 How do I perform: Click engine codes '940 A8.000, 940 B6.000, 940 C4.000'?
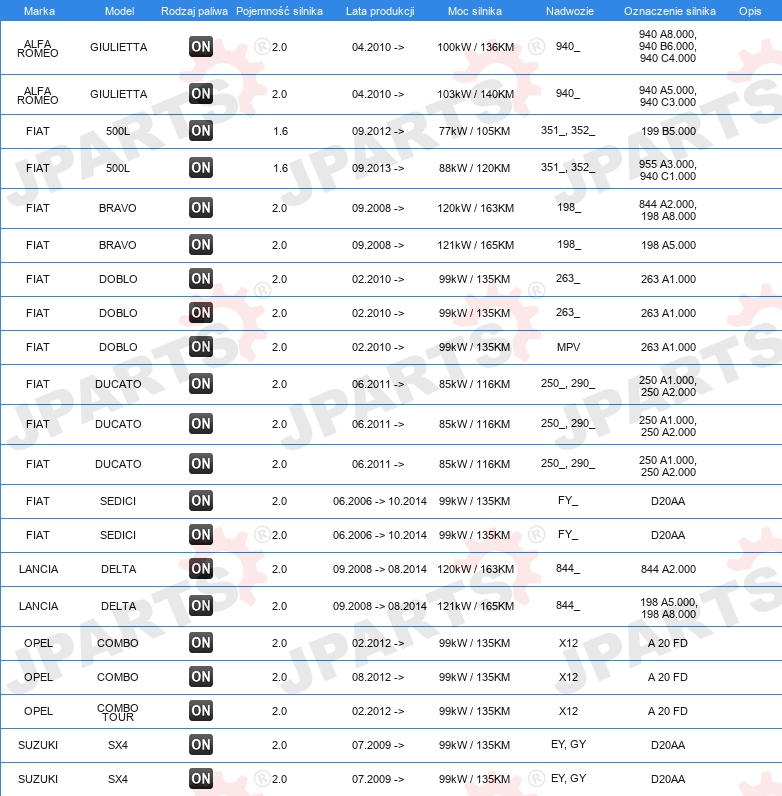pyautogui.click(x=668, y=46)
